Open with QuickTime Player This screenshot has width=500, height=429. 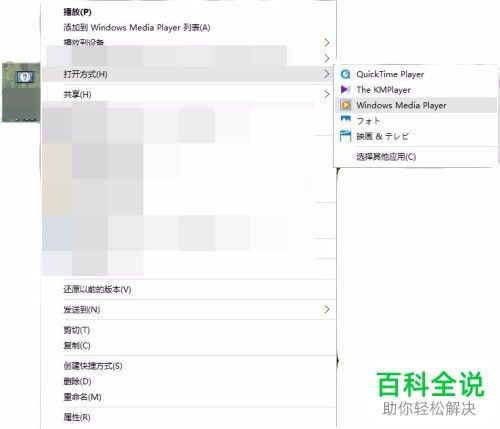pos(415,74)
